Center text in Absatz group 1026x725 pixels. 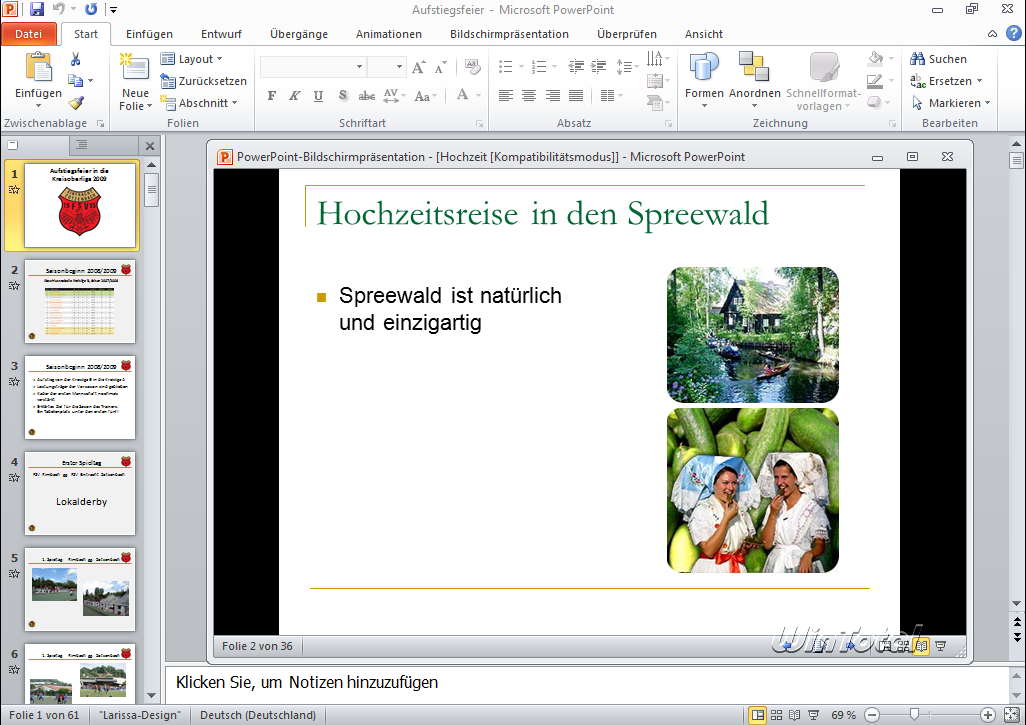coord(529,96)
